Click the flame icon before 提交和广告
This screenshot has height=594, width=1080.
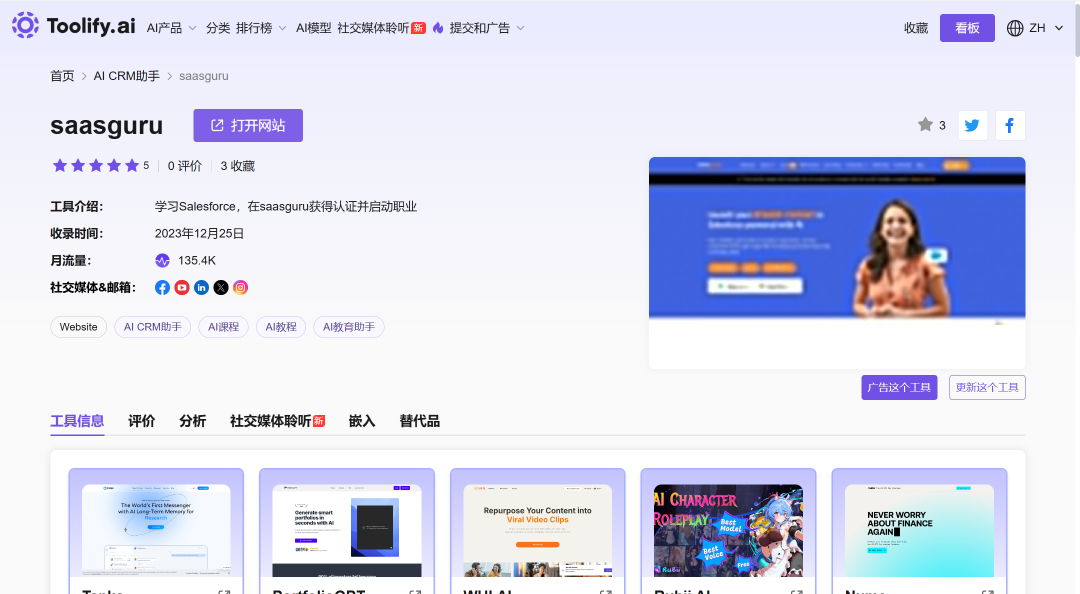tap(438, 28)
